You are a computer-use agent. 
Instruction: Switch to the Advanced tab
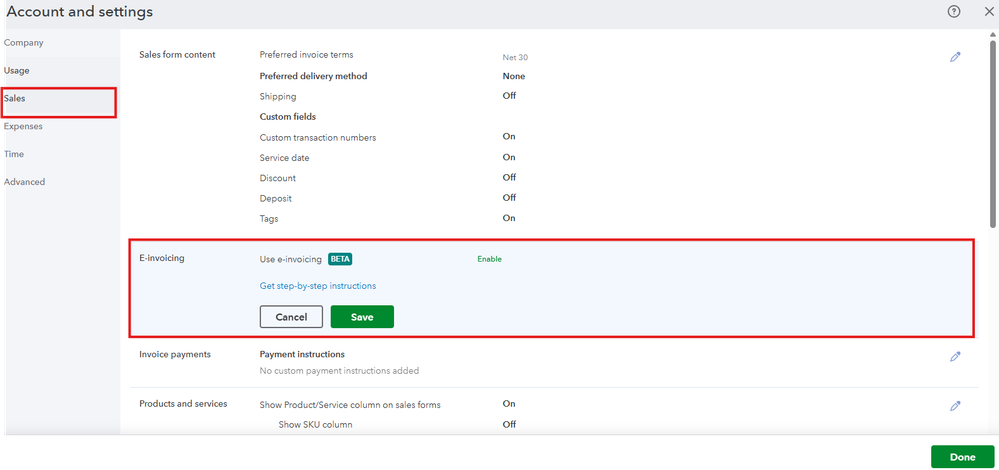coord(25,182)
